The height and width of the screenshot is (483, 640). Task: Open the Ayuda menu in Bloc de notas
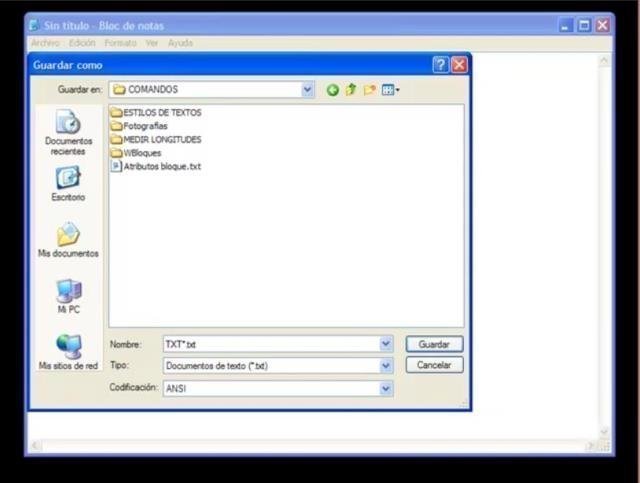(x=180, y=43)
